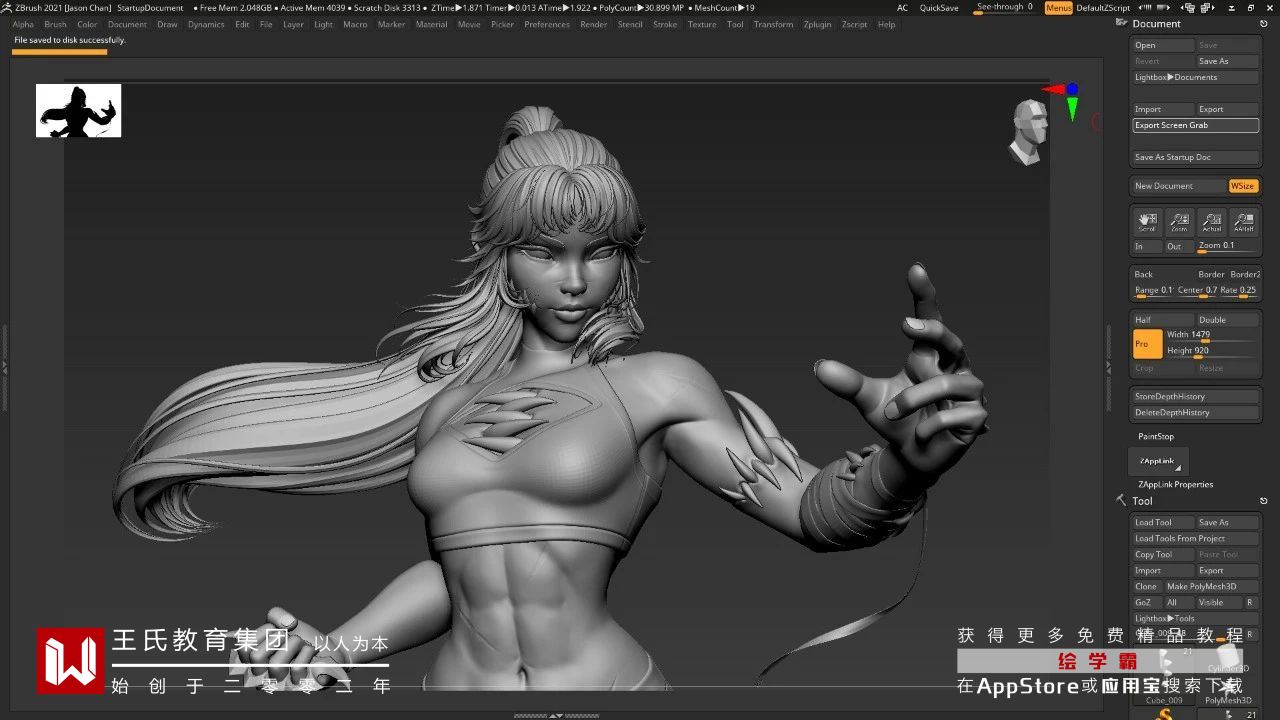Open the Dynamics menu
The image size is (1280, 720).
tap(206, 24)
